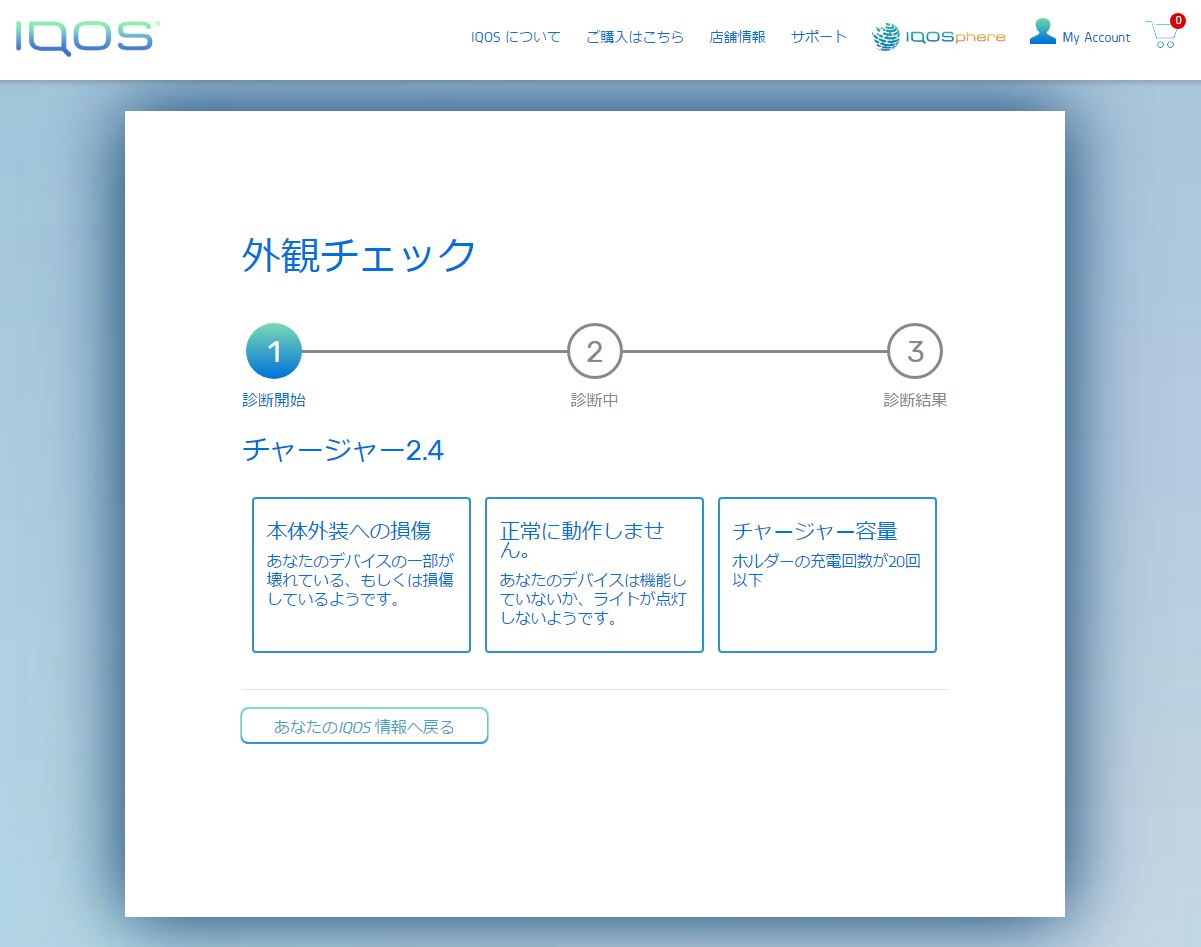Click step 1 診断開始 circle
The height and width of the screenshot is (947, 1201).
tap(274, 351)
